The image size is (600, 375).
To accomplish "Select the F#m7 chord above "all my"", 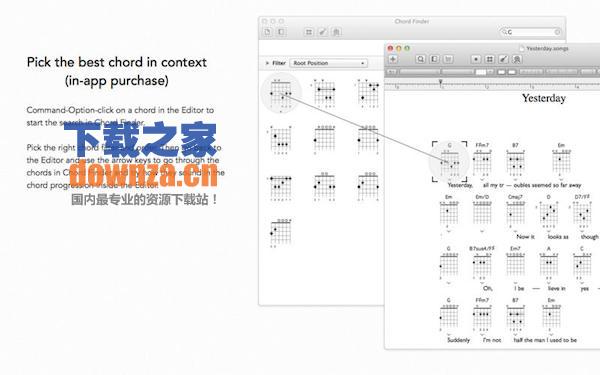I will 482,160.
